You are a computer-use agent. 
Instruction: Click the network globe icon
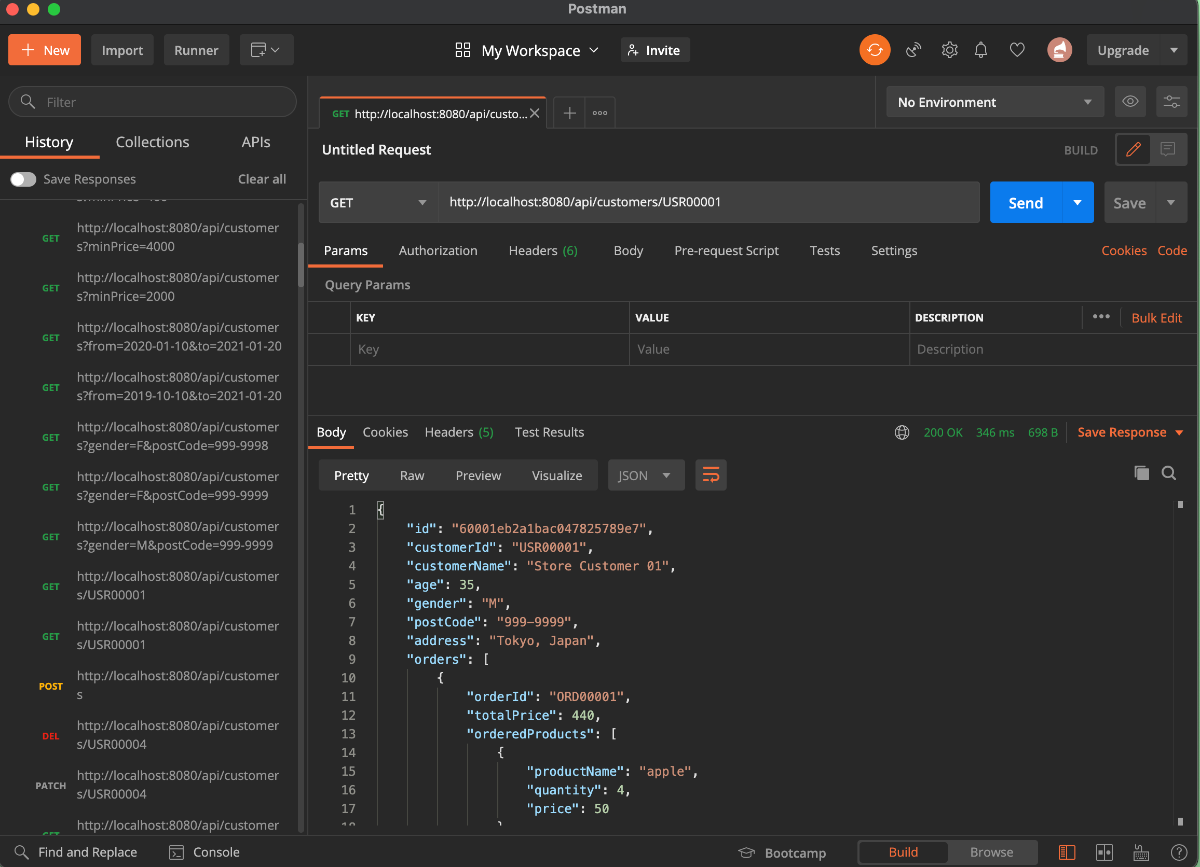pos(902,433)
